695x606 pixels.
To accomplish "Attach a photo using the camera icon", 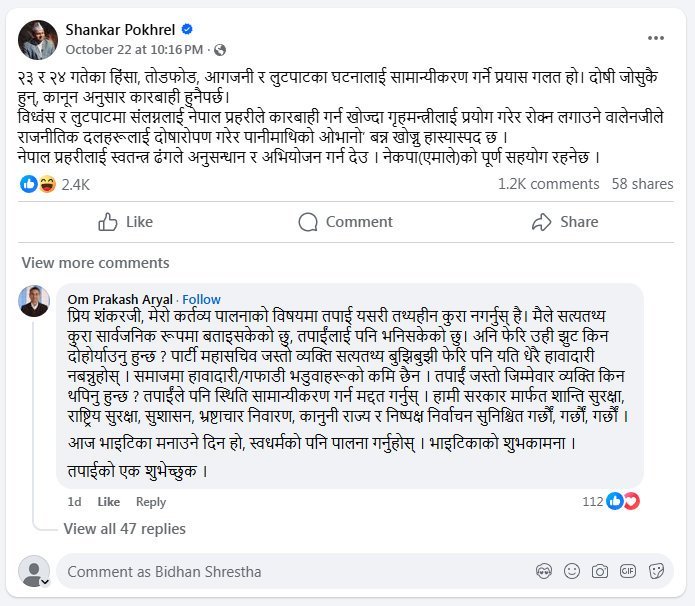I will coord(599,572).
